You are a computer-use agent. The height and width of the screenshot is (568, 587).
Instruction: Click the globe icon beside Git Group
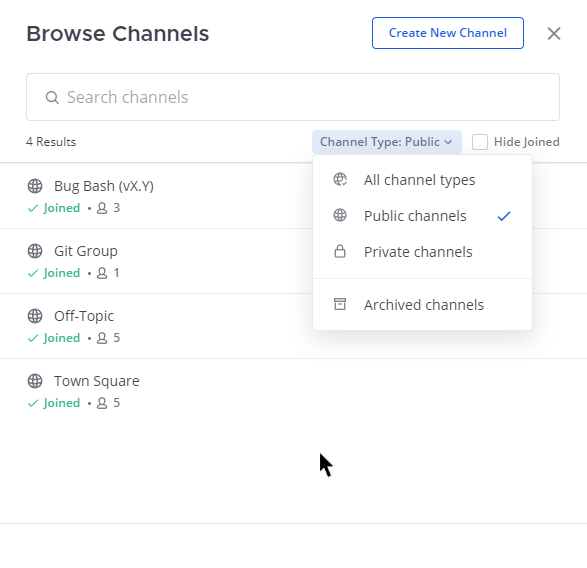pos(35,251)
